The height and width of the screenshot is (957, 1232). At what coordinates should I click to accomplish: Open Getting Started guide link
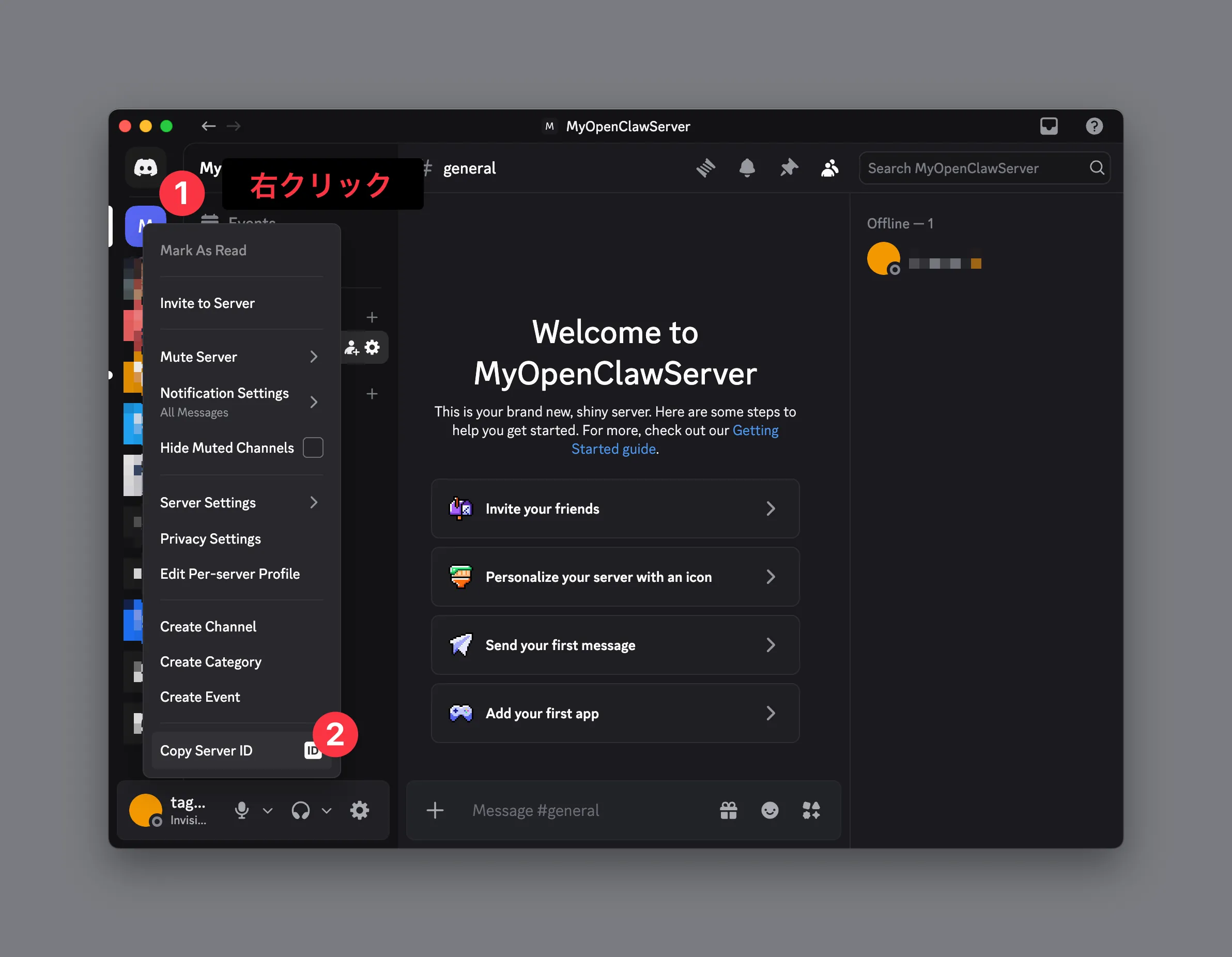click(x=613, y=449)
